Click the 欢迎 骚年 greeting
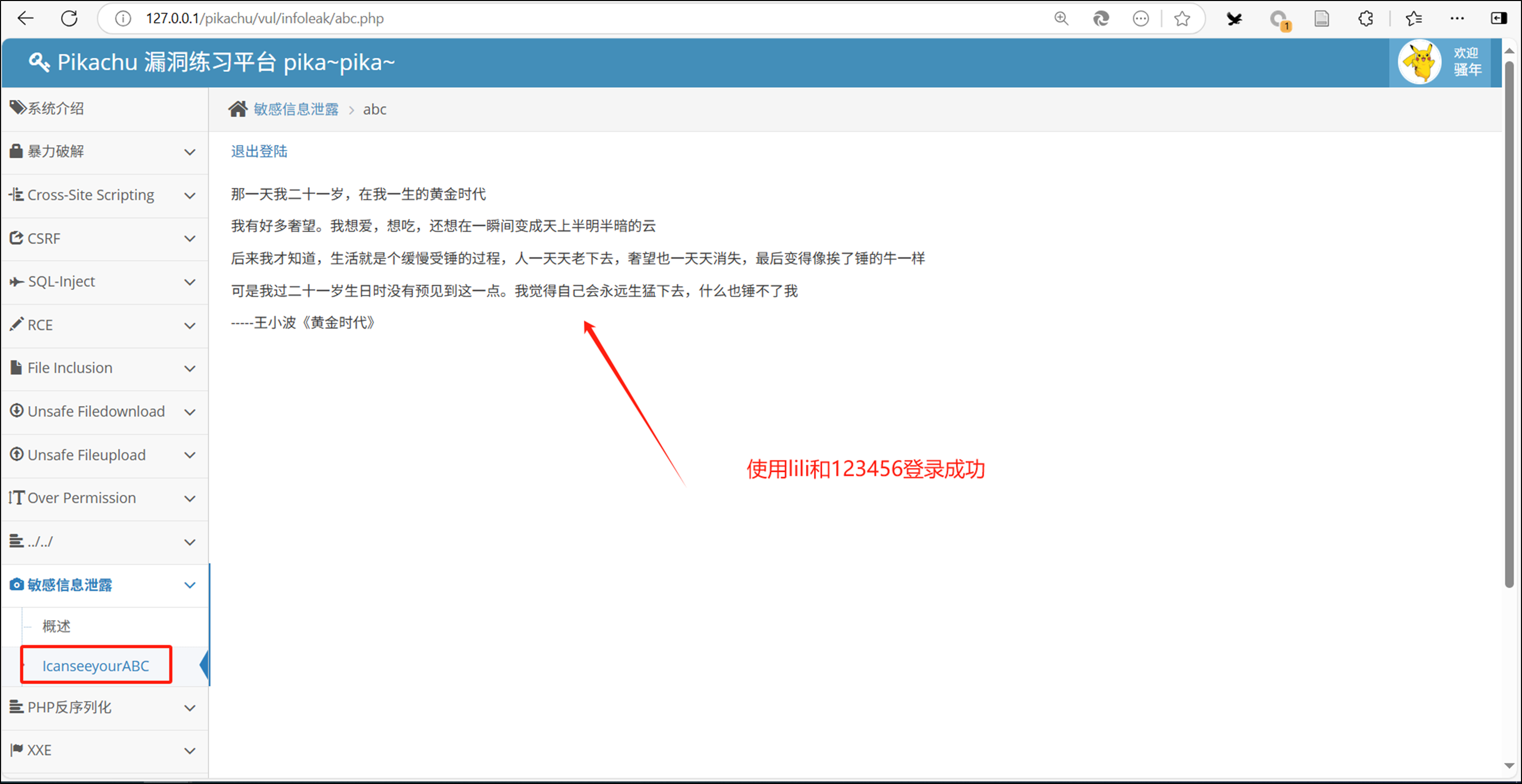 pos(1468,61)
